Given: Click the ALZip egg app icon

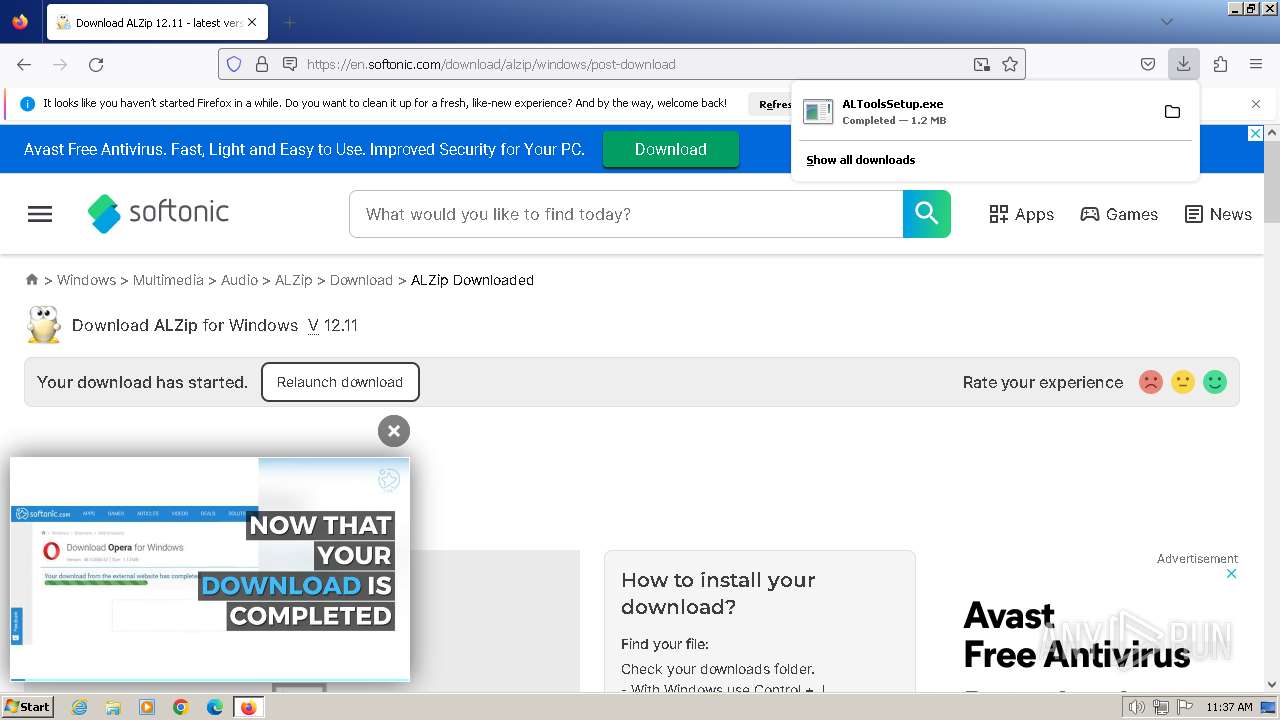Looking at the screenshot, I should coord(43,325).
